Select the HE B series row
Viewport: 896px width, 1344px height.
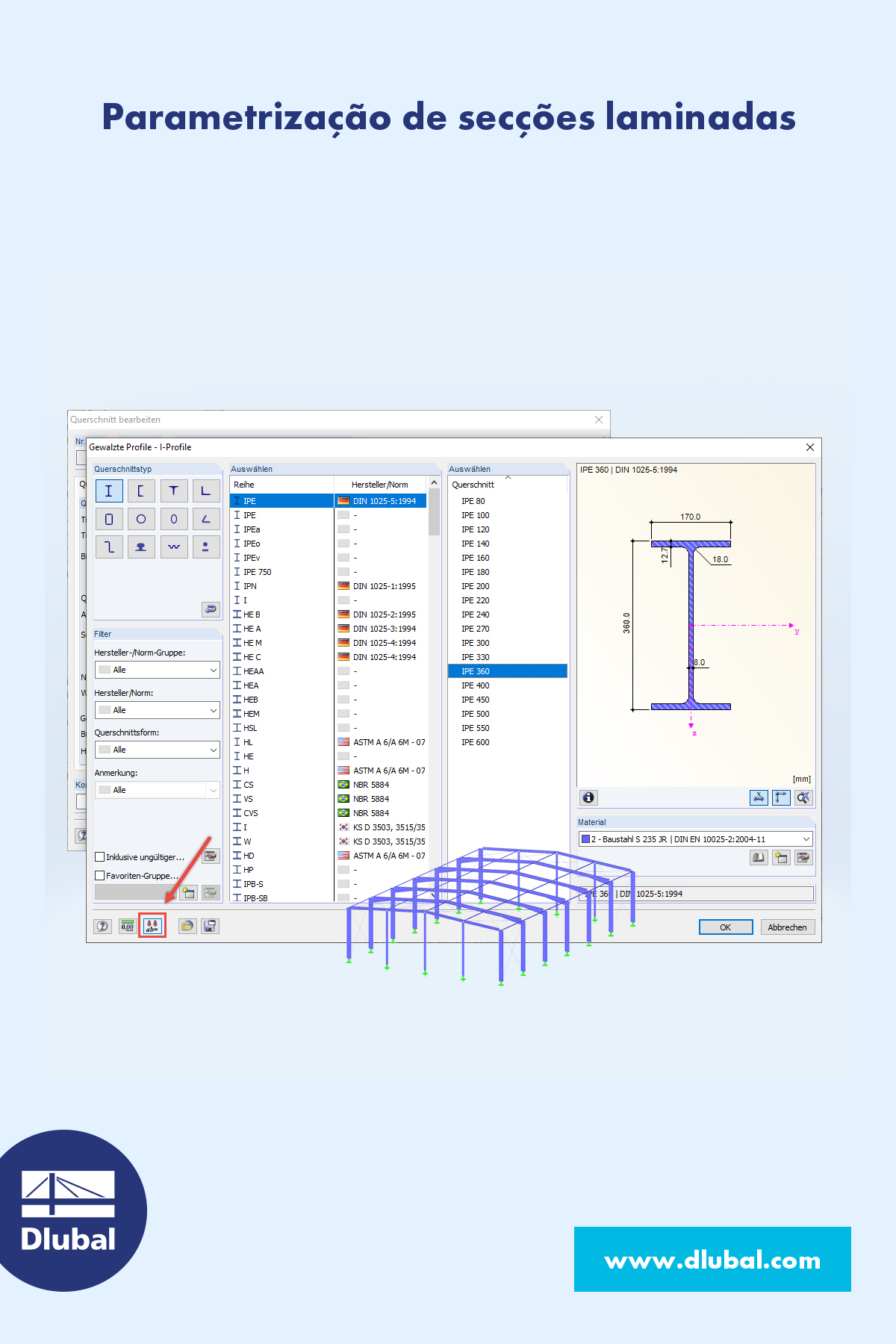click(329, 615)
